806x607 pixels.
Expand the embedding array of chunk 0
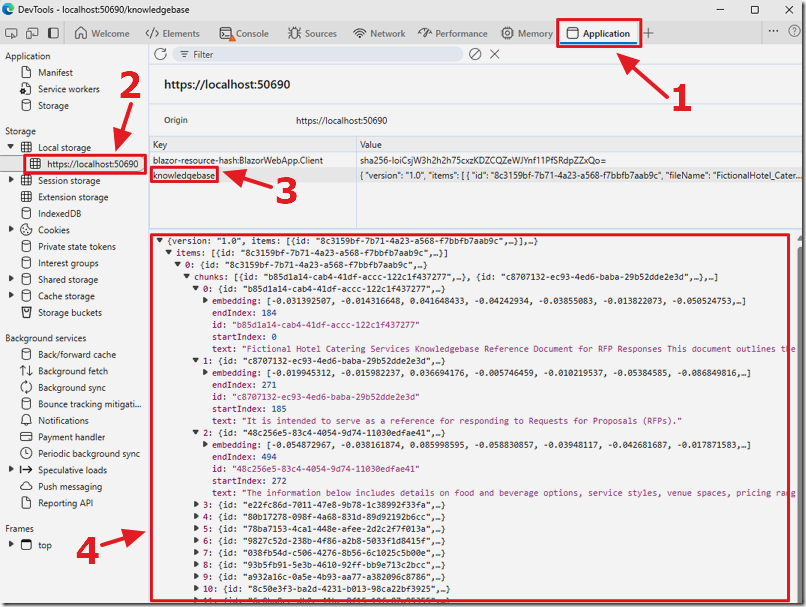point(205,300)
